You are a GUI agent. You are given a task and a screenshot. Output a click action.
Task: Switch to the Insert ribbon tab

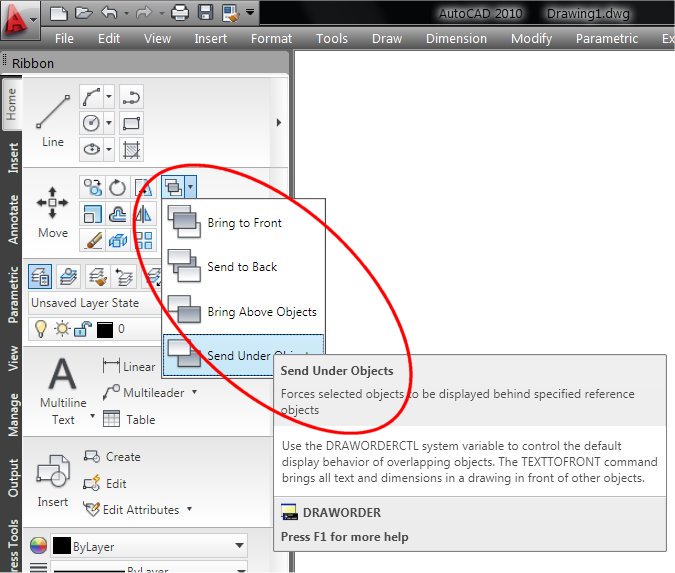pyautogui.click(x=13, y=158)
